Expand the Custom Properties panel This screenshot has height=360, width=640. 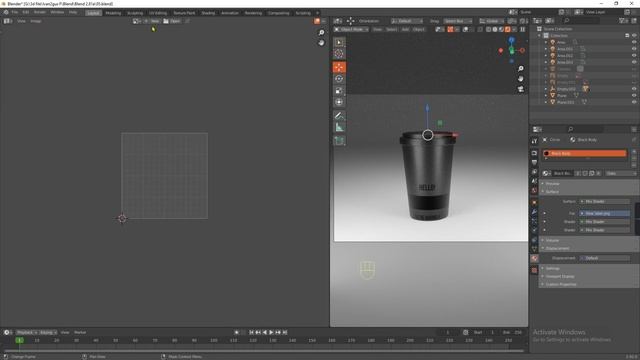561,284
